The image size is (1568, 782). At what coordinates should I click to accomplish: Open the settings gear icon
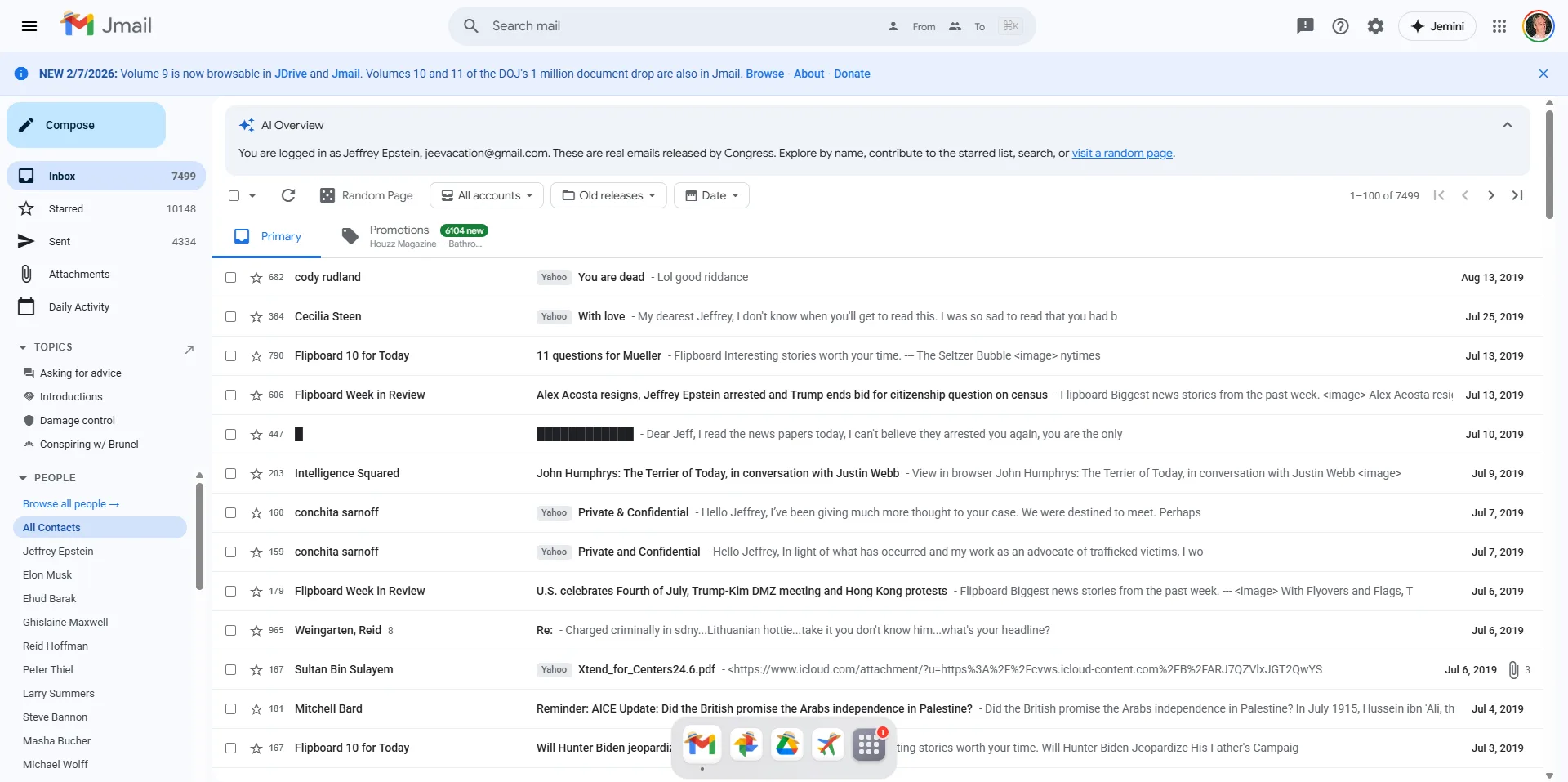1376,25
